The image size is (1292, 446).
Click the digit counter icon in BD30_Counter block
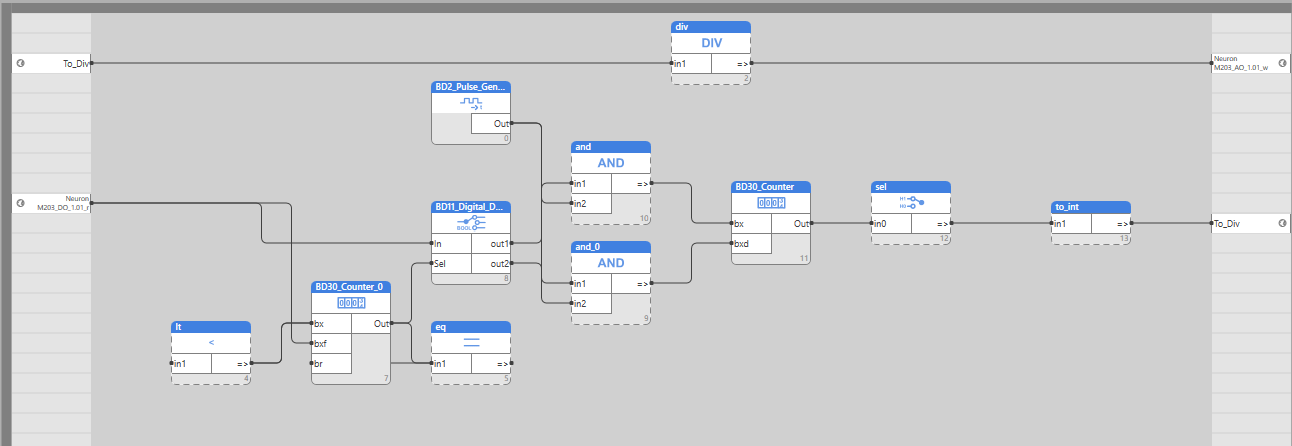(x=771, y=203)
